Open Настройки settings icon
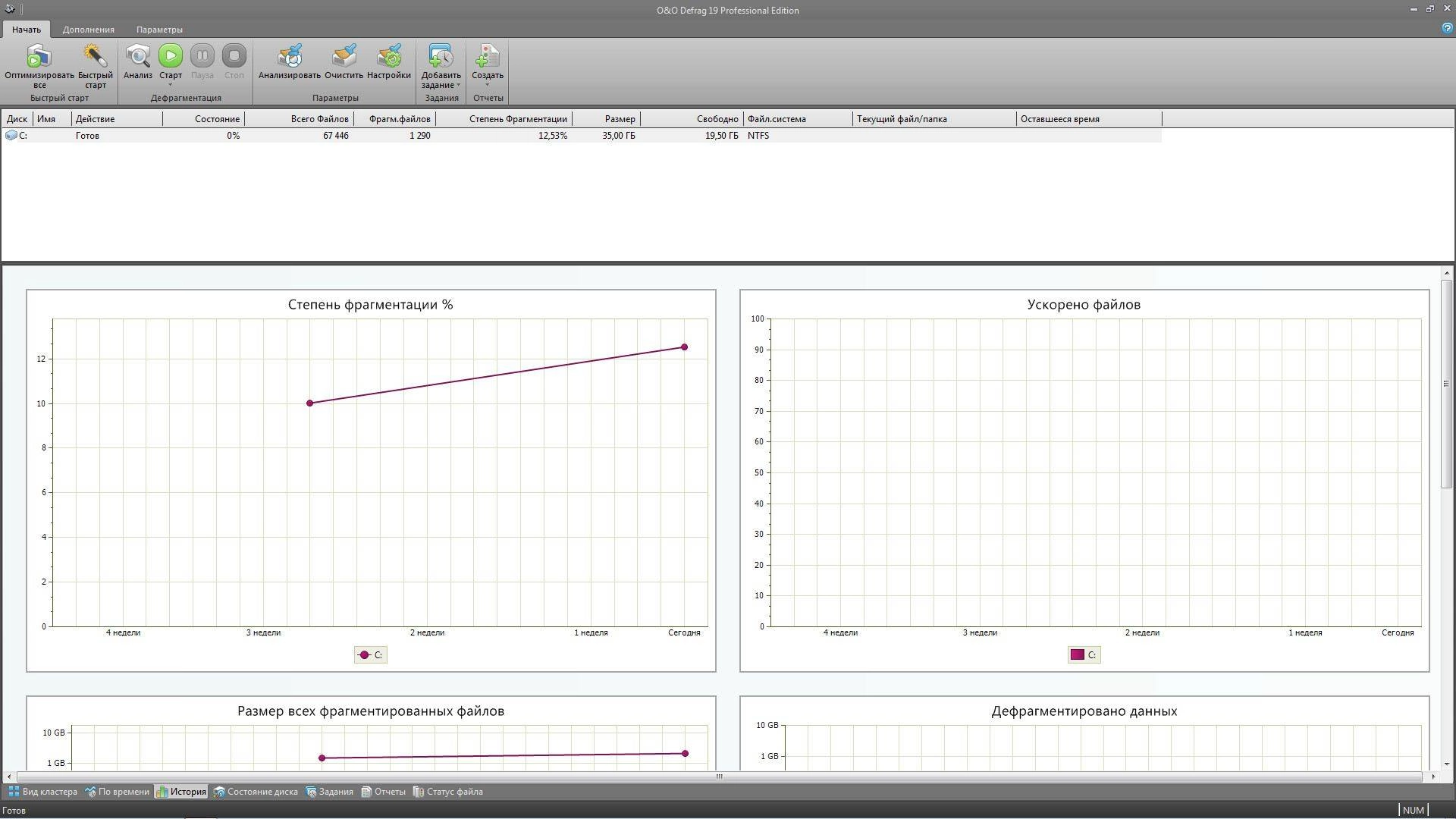Image resolution: width=1456 pixels, height=819 pixels. pyautogui.click(x=389, y=57)
